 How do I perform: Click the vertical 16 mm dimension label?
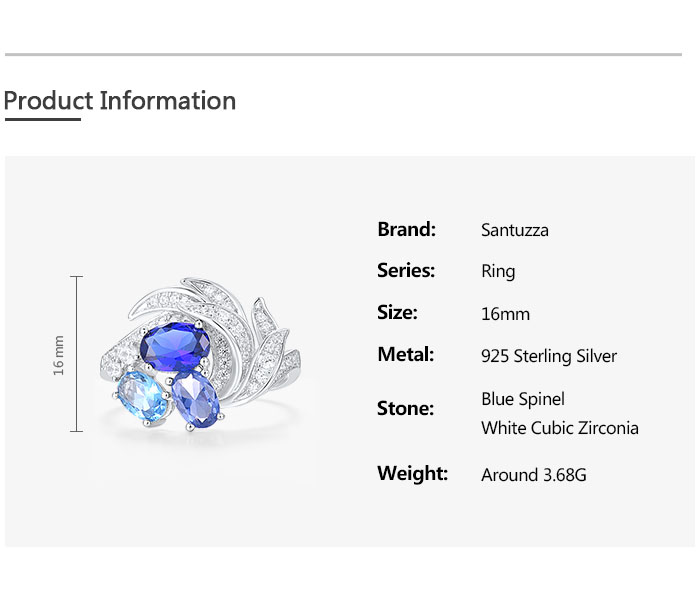coord(59,355)
